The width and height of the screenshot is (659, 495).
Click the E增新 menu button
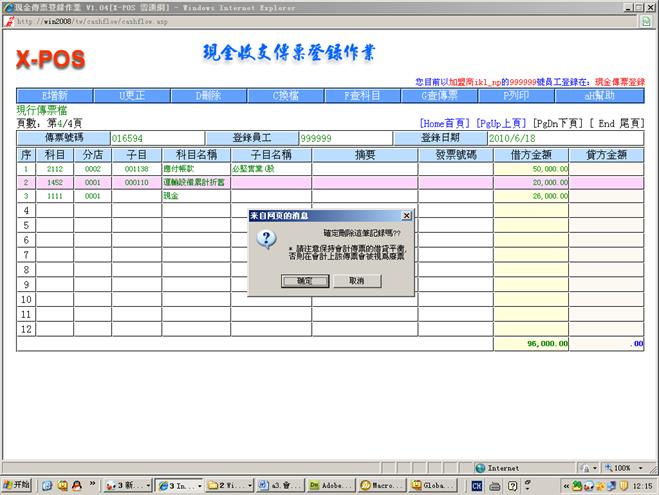tap(54, 96)
